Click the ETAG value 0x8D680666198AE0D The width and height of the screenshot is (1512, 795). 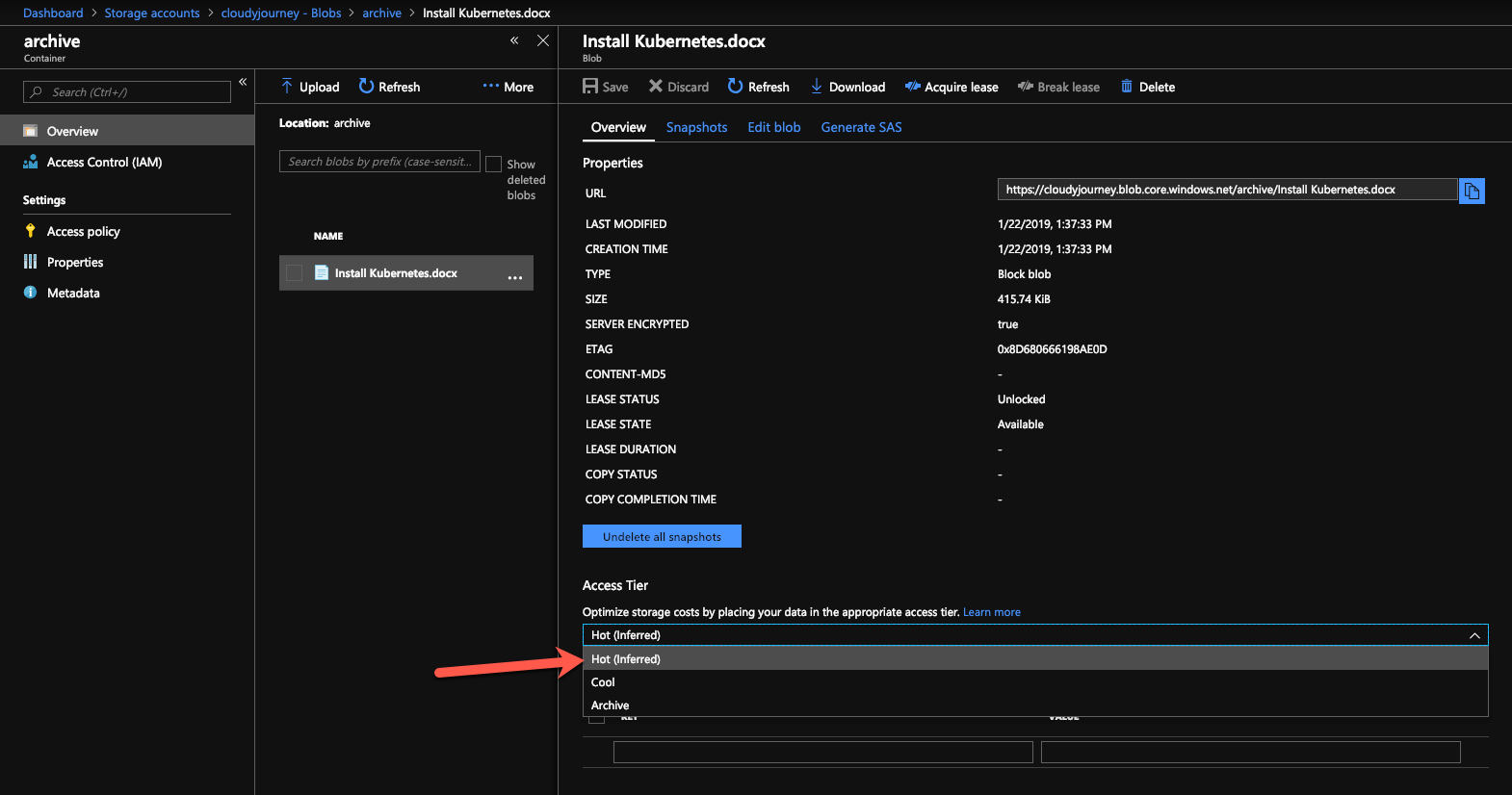(1053, 349)
